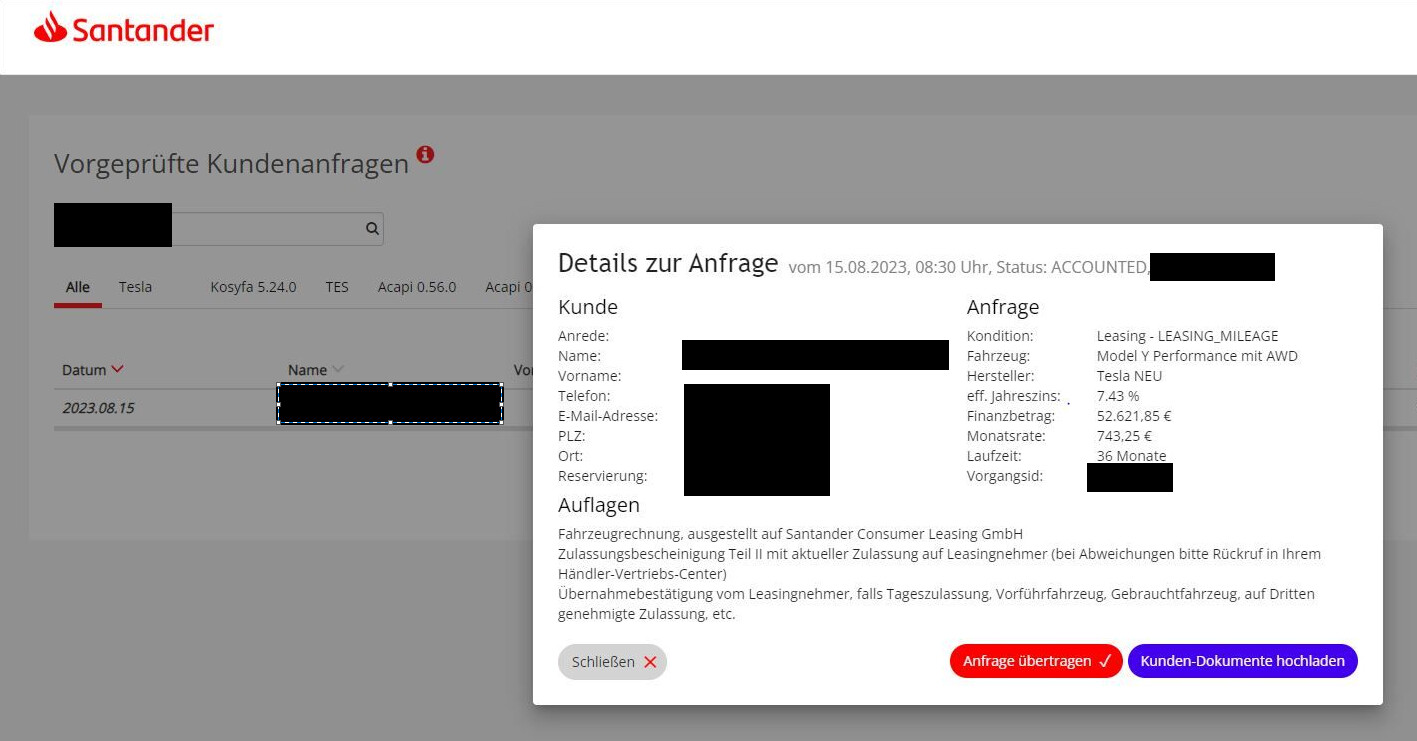The image size is (1417, 741).
Task: Click the Zulassungsbescheinigung Teil II requirement line
Action: click(939, 564)
